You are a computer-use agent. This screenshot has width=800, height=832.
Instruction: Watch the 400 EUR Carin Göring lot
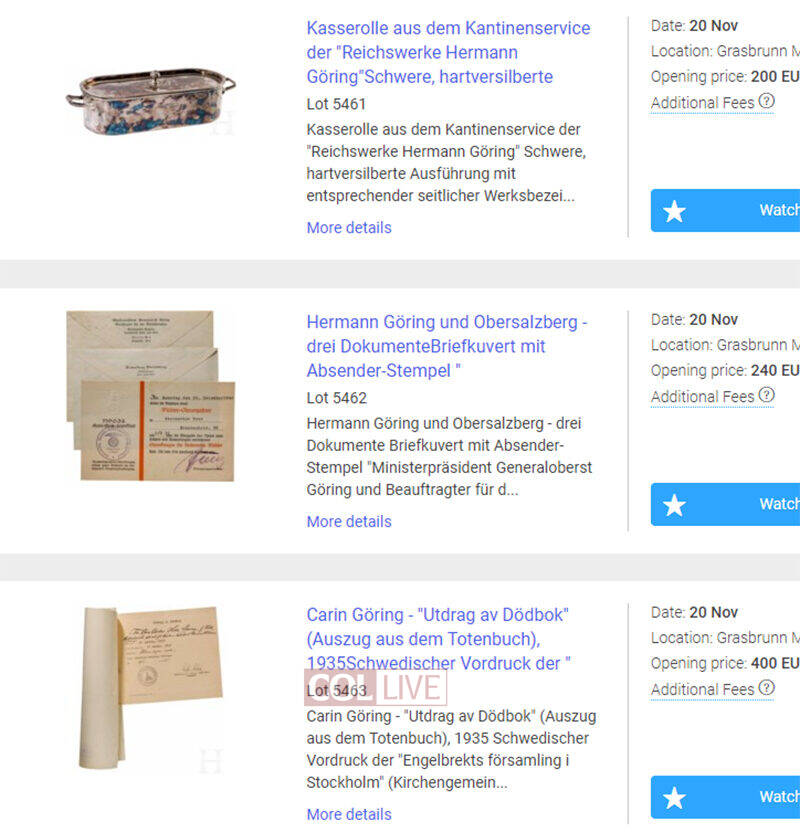(x=725, y=798)
